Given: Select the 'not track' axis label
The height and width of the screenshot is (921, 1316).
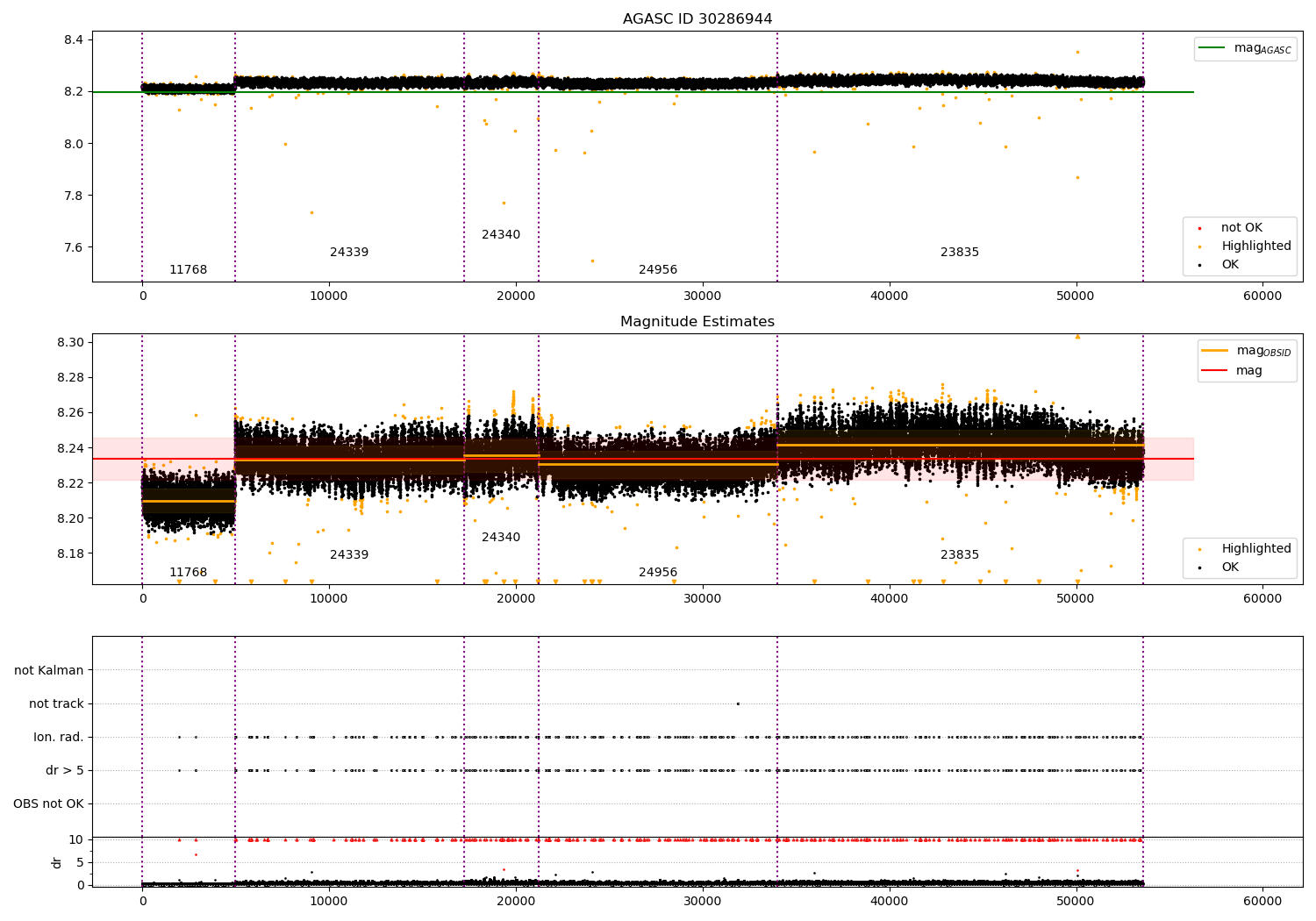Looking at the screenshot, I should (56, 703).
